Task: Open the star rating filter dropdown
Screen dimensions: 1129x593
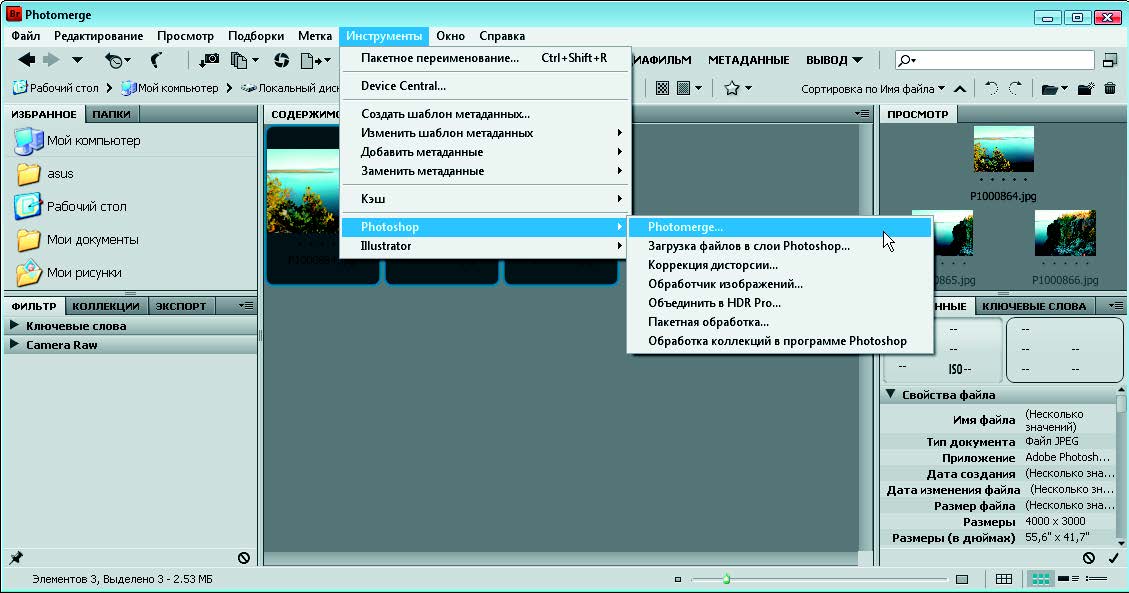Action: point(738,88)
